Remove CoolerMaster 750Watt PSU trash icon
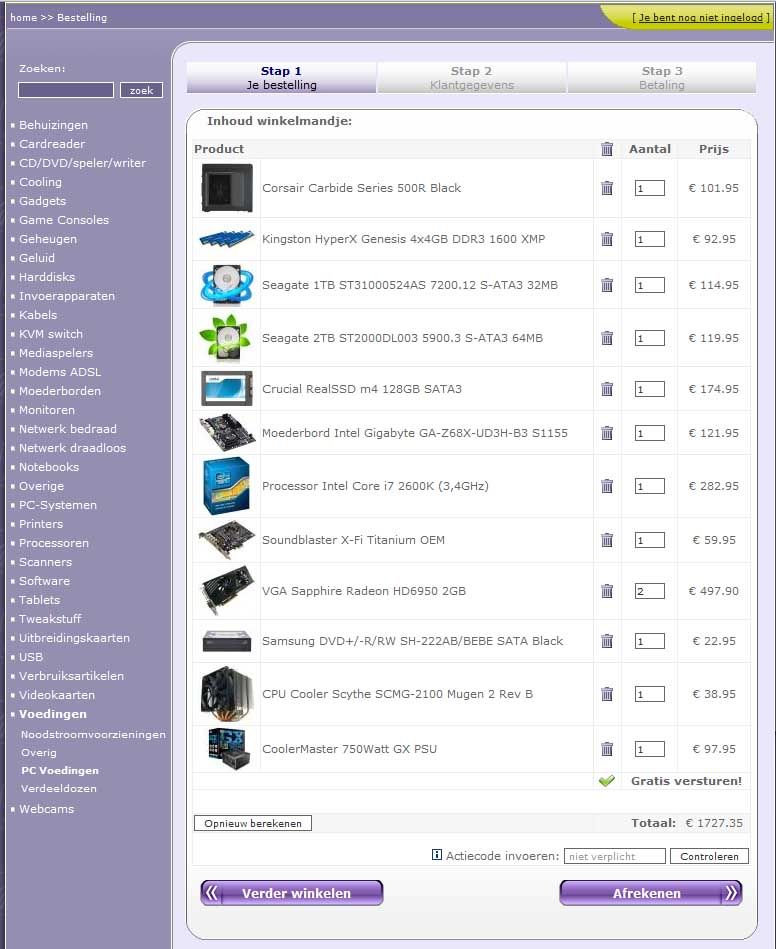 click(x=607, y=749)
